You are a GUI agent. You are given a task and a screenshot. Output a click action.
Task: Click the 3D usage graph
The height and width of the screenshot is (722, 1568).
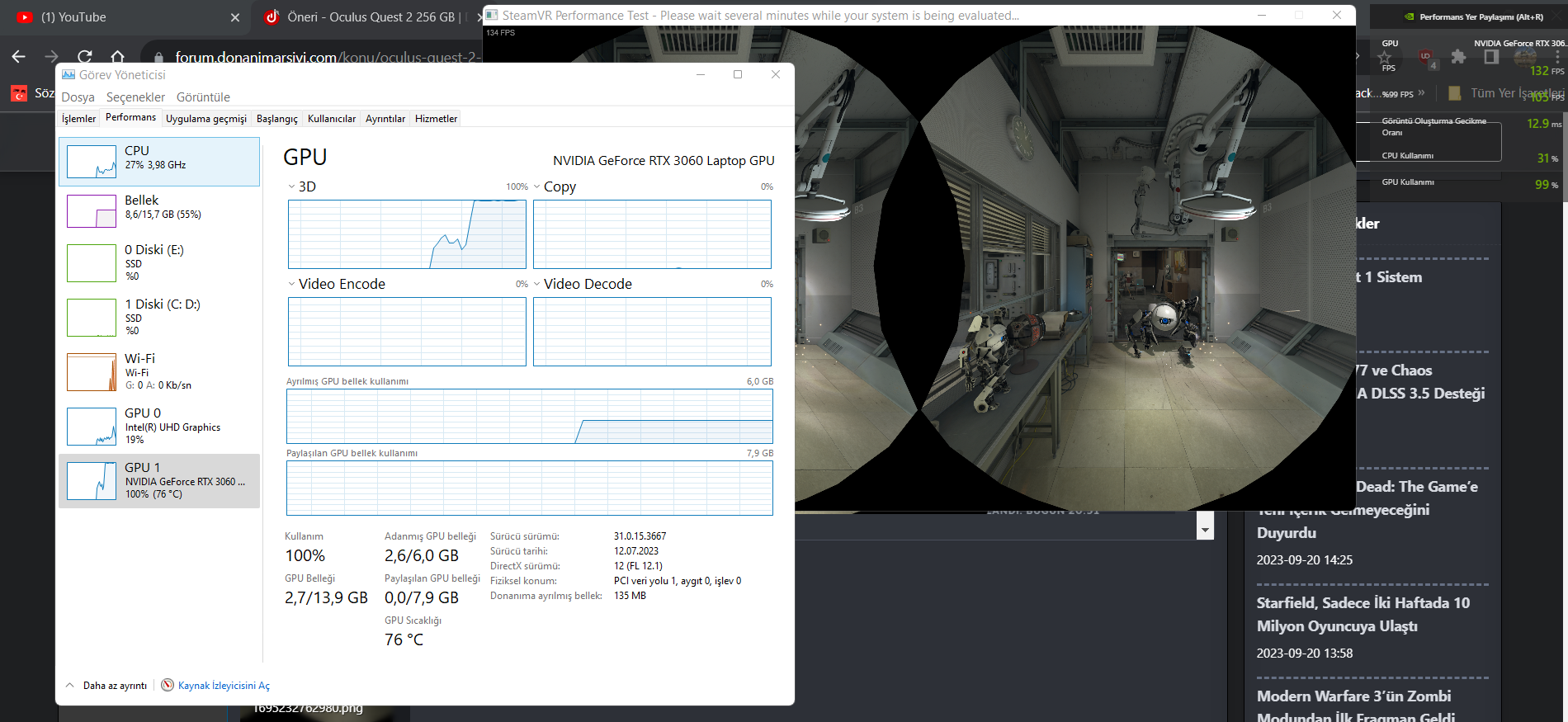click(x=407, y=234)
